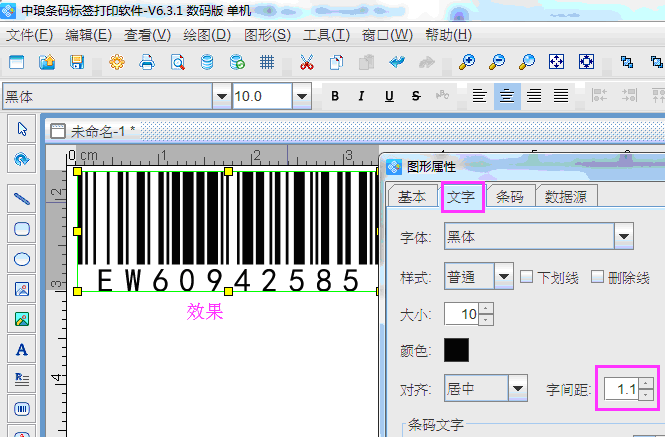Screen dimensions: 665x437
Task: Select the line drawing tool
Action: [x=22, y=199]
